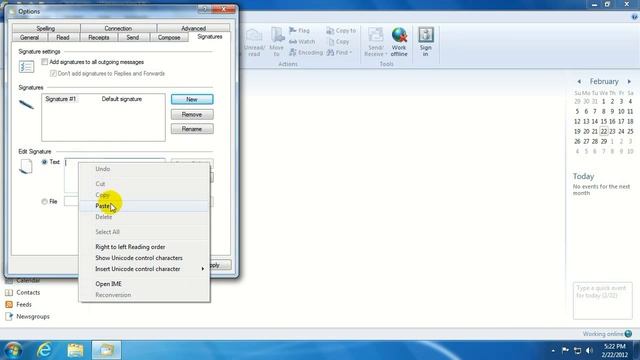Click the Today heading in calendar pane

583,176
